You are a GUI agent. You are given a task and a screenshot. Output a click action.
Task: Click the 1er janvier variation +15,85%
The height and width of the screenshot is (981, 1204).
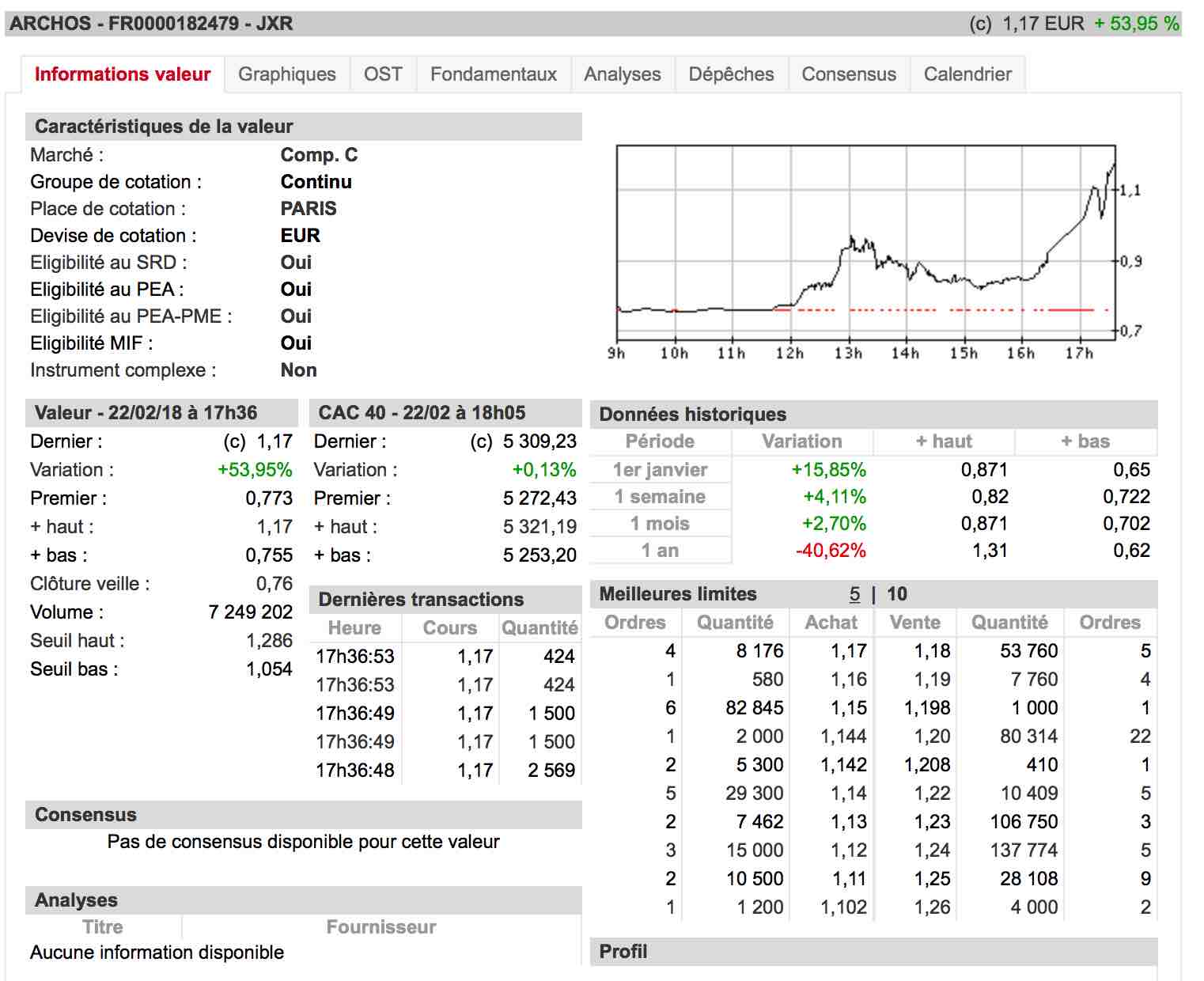point(828,470)
